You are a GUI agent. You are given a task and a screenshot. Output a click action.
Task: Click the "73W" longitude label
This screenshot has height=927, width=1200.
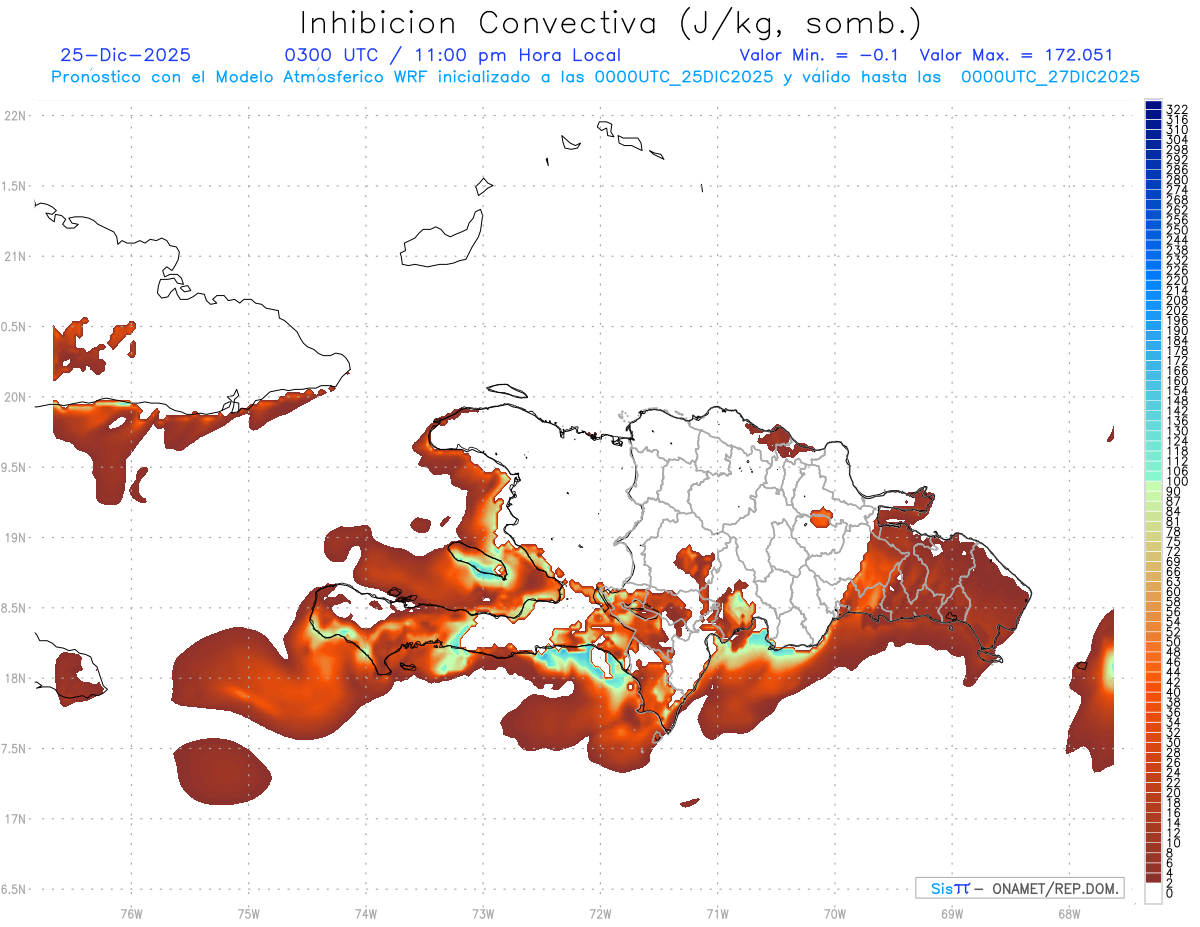tap(483, 912)
